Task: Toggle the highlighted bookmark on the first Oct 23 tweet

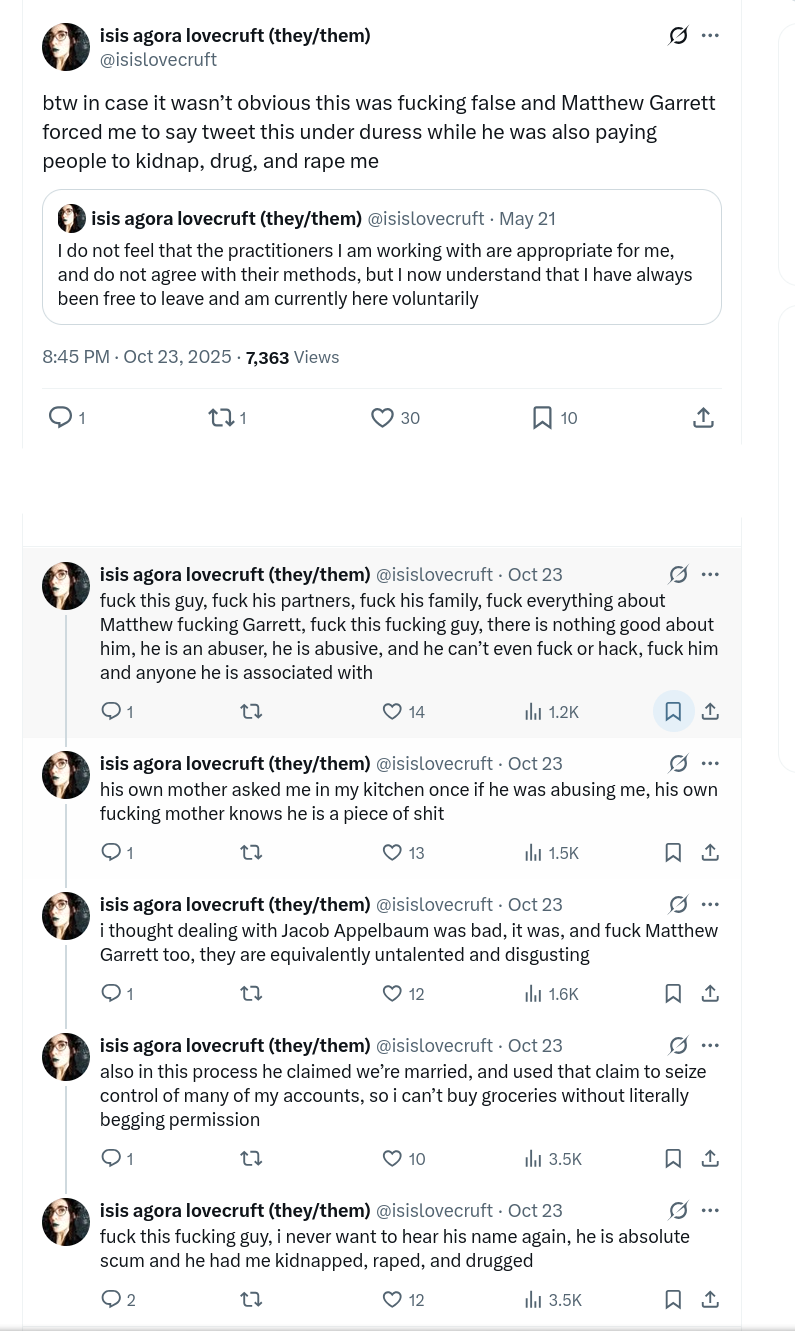Action: point(672,711)
